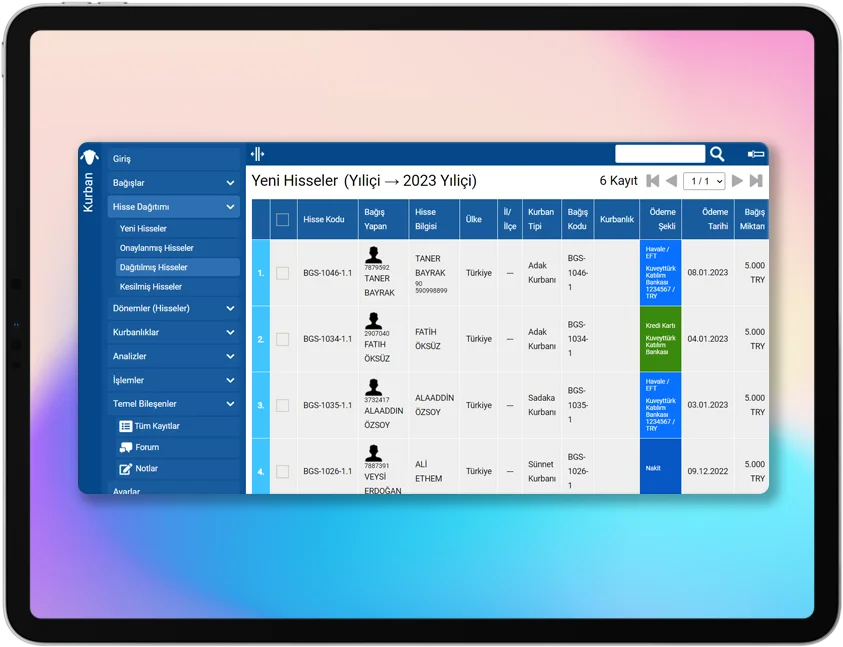The image size is (843, 647).
Task: Open Notlar edit icon
Action: (126, 468)
